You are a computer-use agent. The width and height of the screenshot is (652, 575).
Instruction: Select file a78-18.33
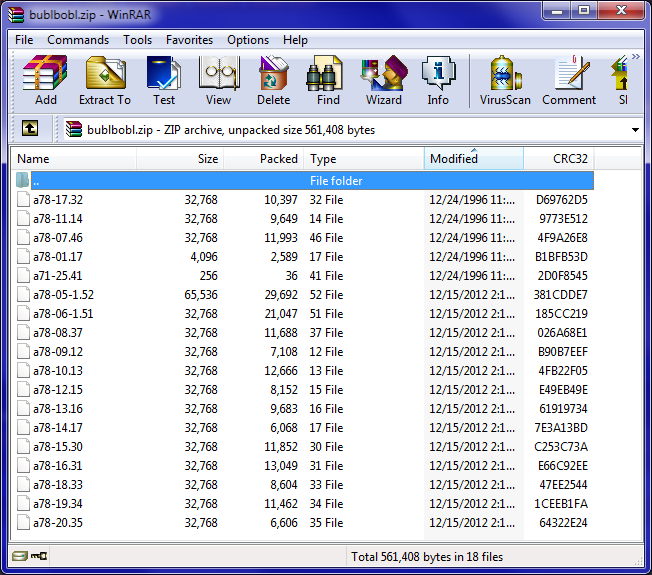(58, 484)
